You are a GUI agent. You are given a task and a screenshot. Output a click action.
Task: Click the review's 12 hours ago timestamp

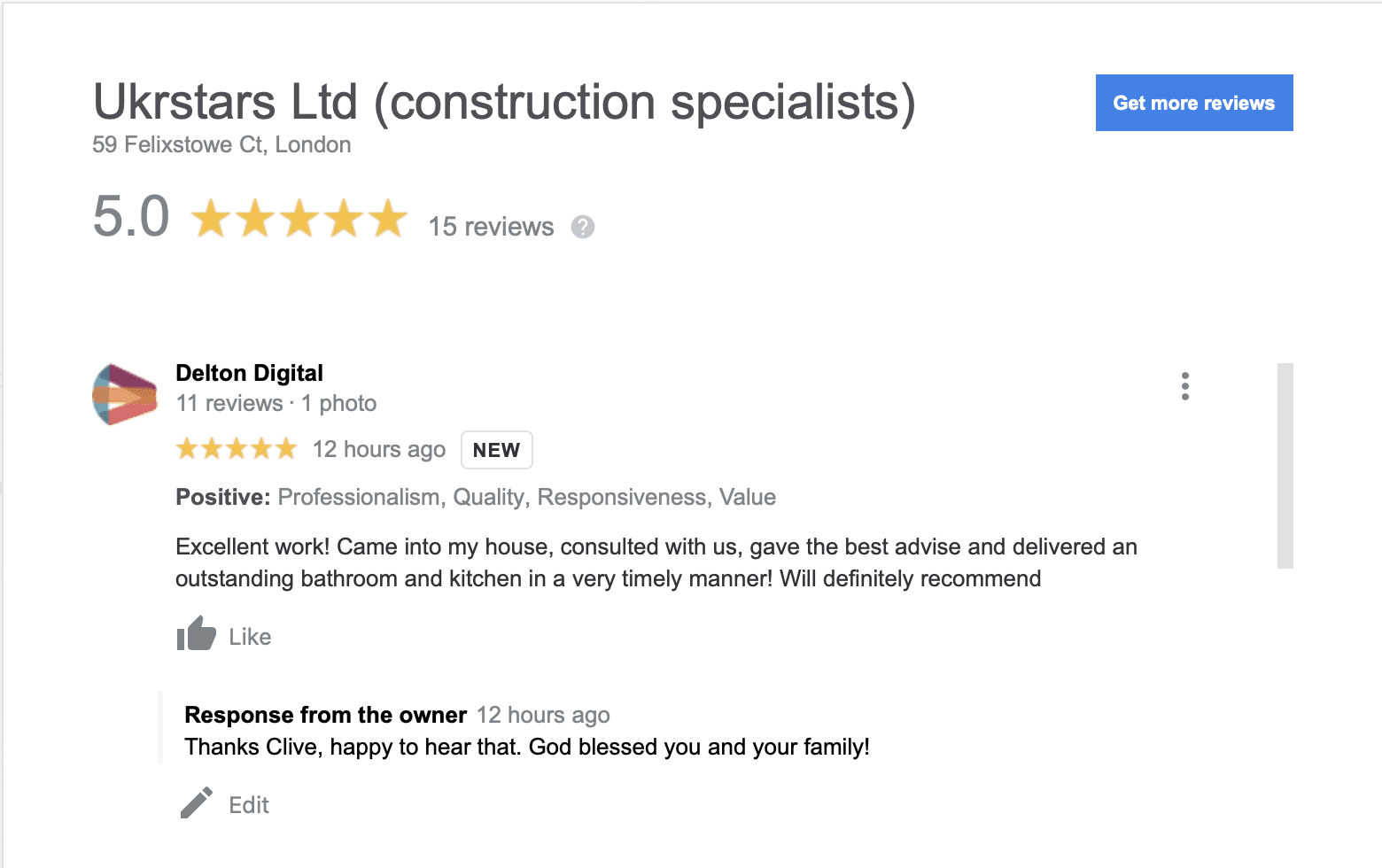(378, 450)
